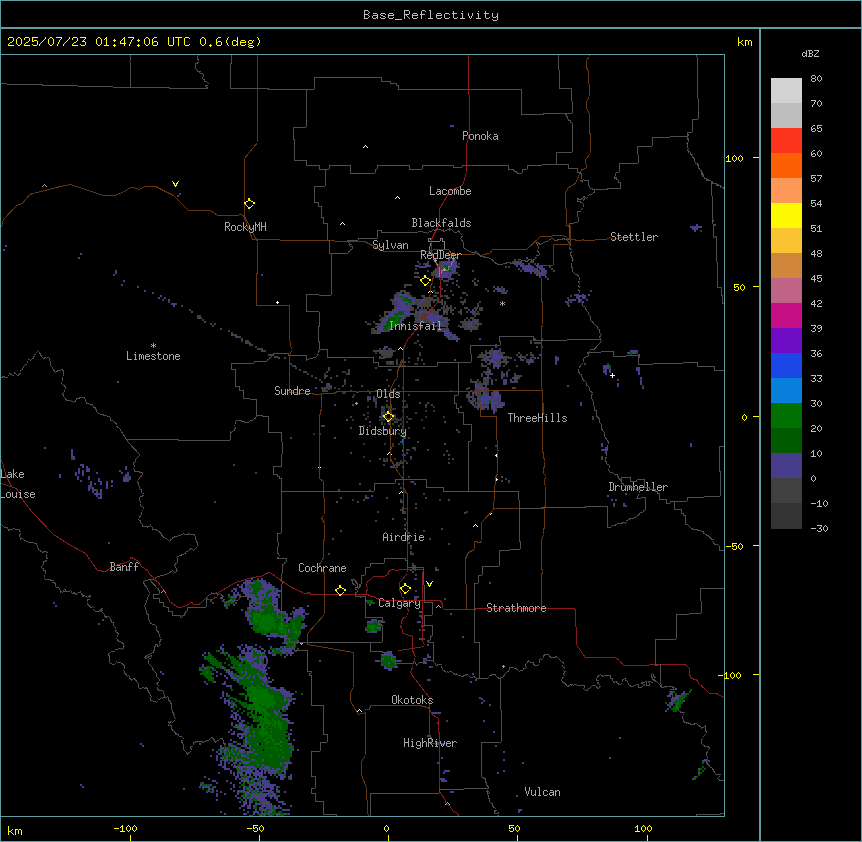This screenshot has height=842, width=862.
Task: Select the yellow diamond marker below Cochrane
Action: (x=340, y=590)
